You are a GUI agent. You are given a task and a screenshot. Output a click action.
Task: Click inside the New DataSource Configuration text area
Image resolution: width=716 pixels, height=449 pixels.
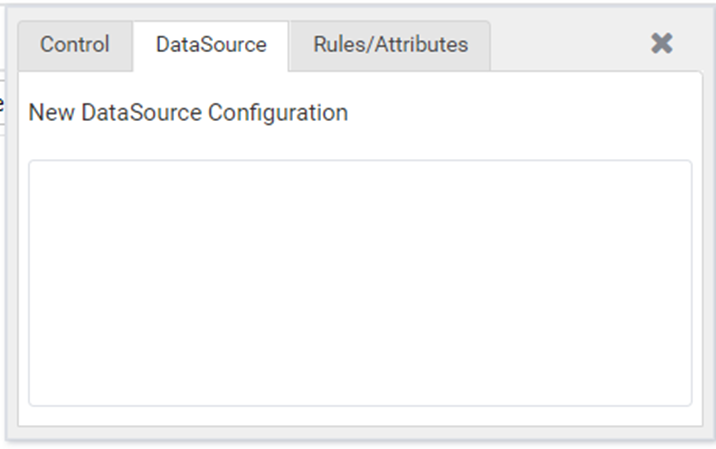(x=360, y=283)
